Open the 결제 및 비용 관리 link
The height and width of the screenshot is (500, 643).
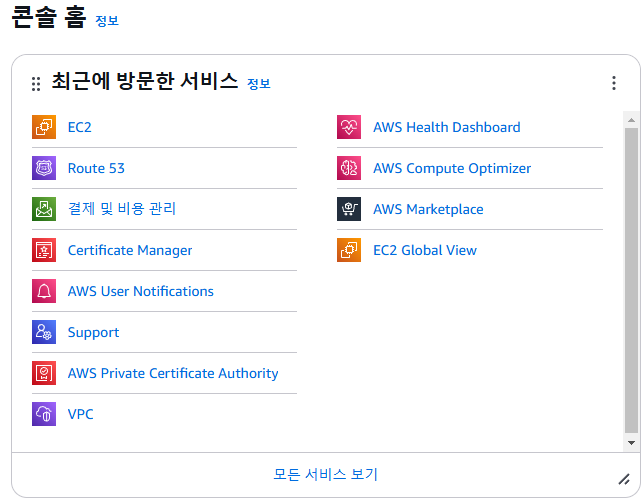coord(122,209)
